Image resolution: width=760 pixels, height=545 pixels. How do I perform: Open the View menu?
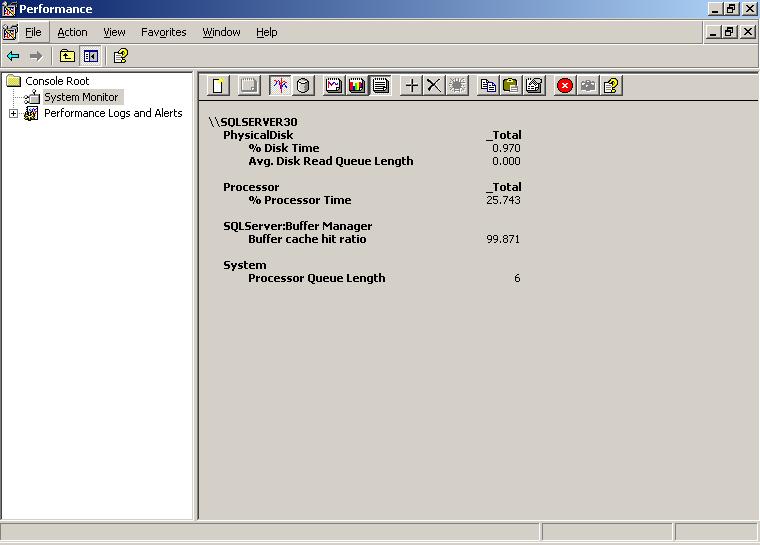114,32
